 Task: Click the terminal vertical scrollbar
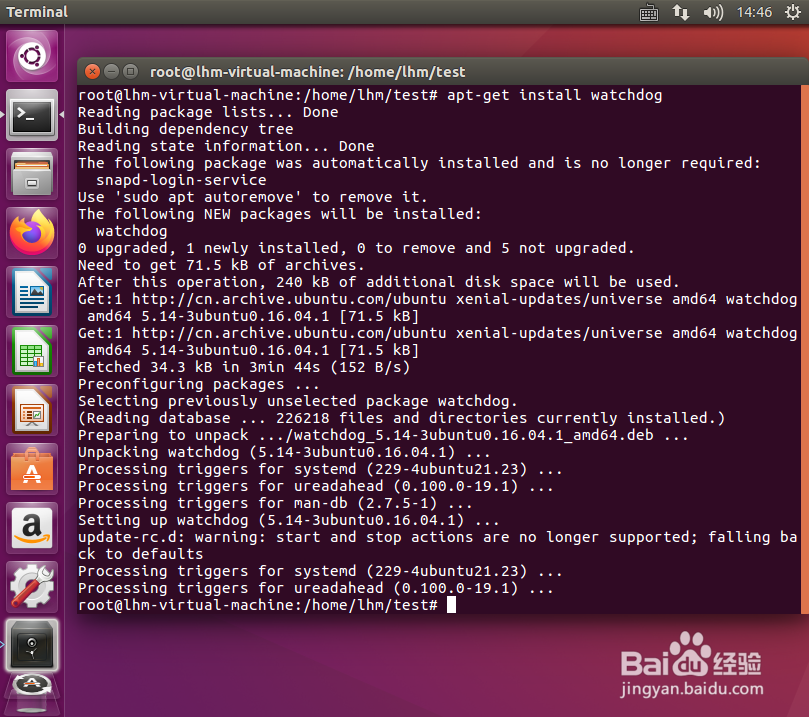[805, 349]
